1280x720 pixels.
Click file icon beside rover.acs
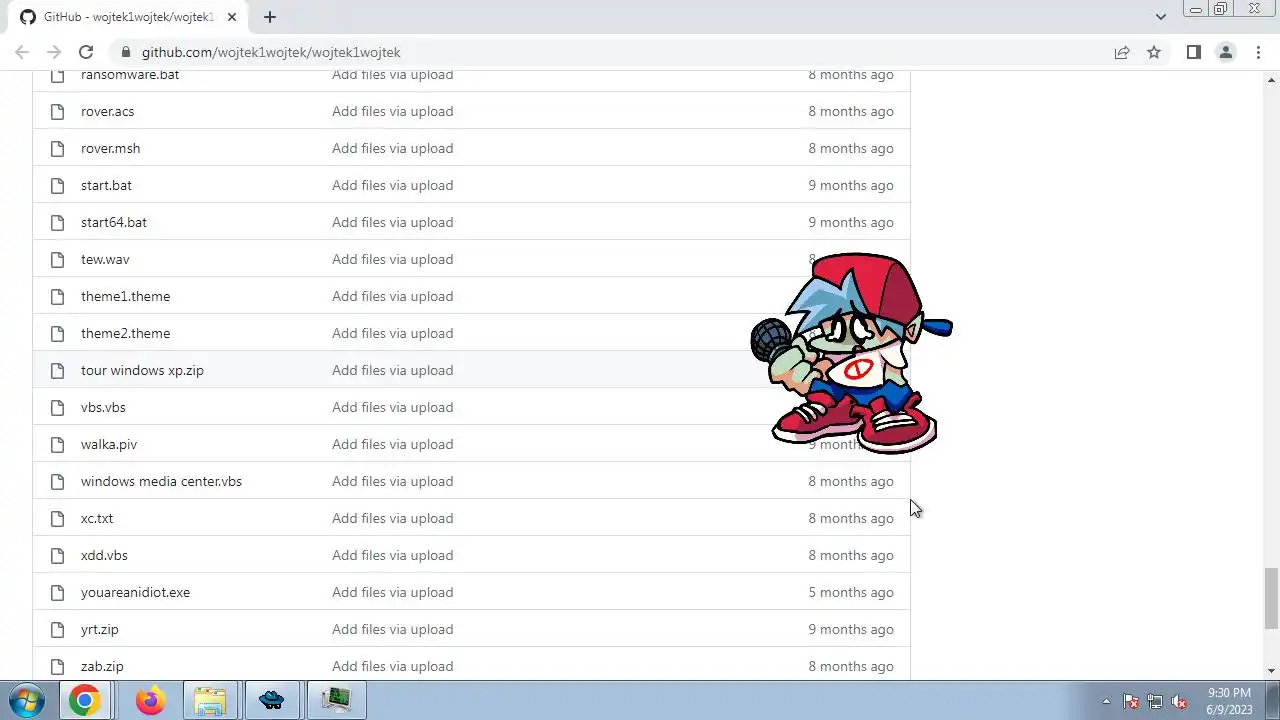click(57, 111)
